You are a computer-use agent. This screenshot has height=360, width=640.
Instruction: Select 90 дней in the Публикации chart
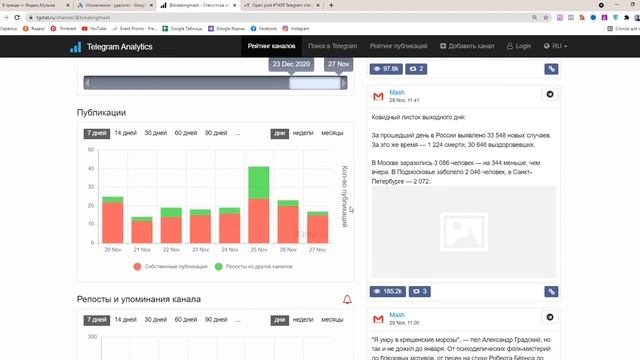tap(216, 133)
